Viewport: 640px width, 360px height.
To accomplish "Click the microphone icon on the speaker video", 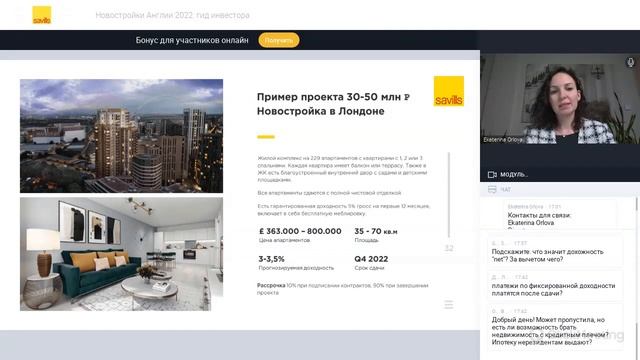I will click(x=630, y=62).
